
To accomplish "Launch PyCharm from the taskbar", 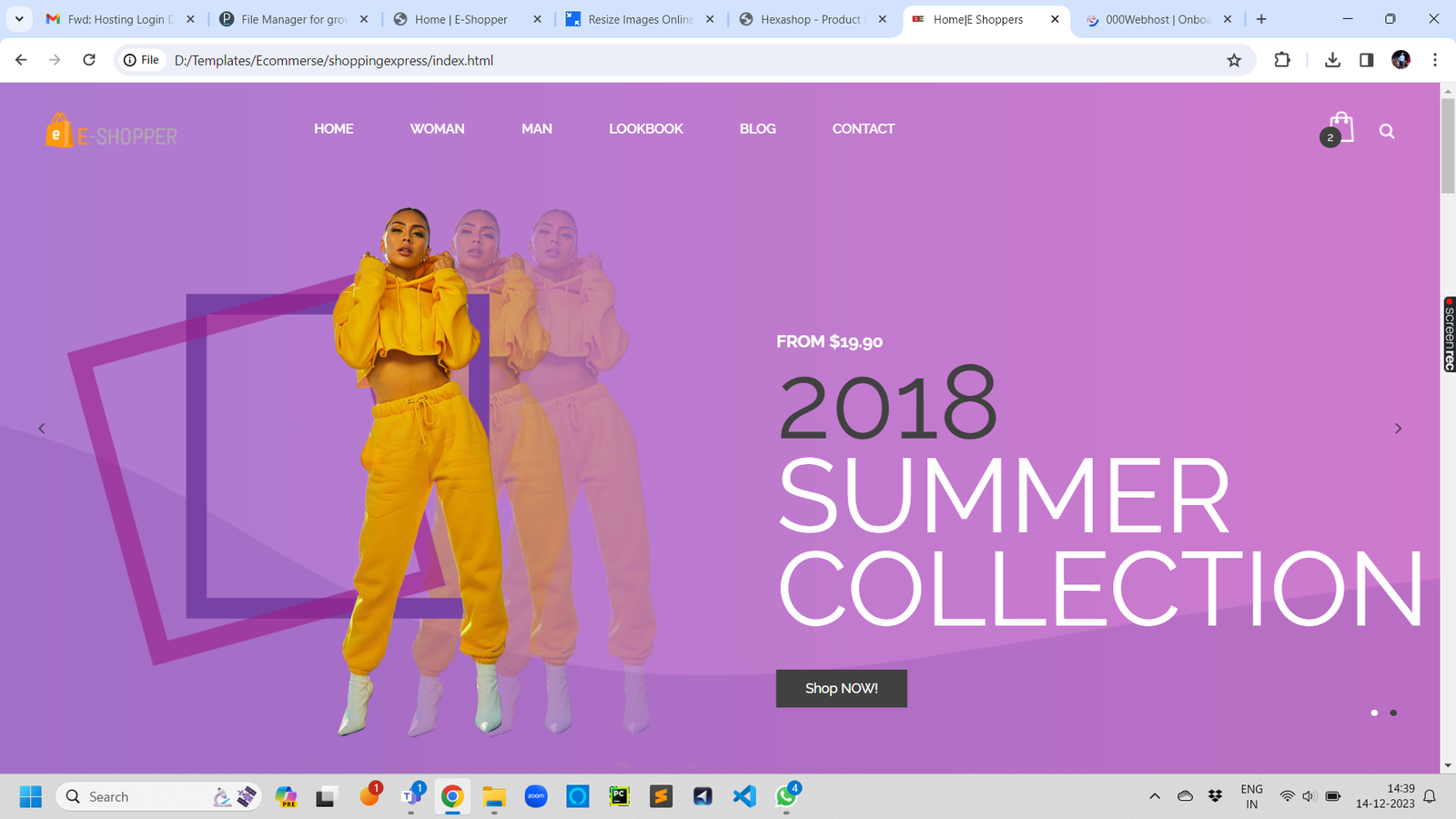I will [619, 796].
